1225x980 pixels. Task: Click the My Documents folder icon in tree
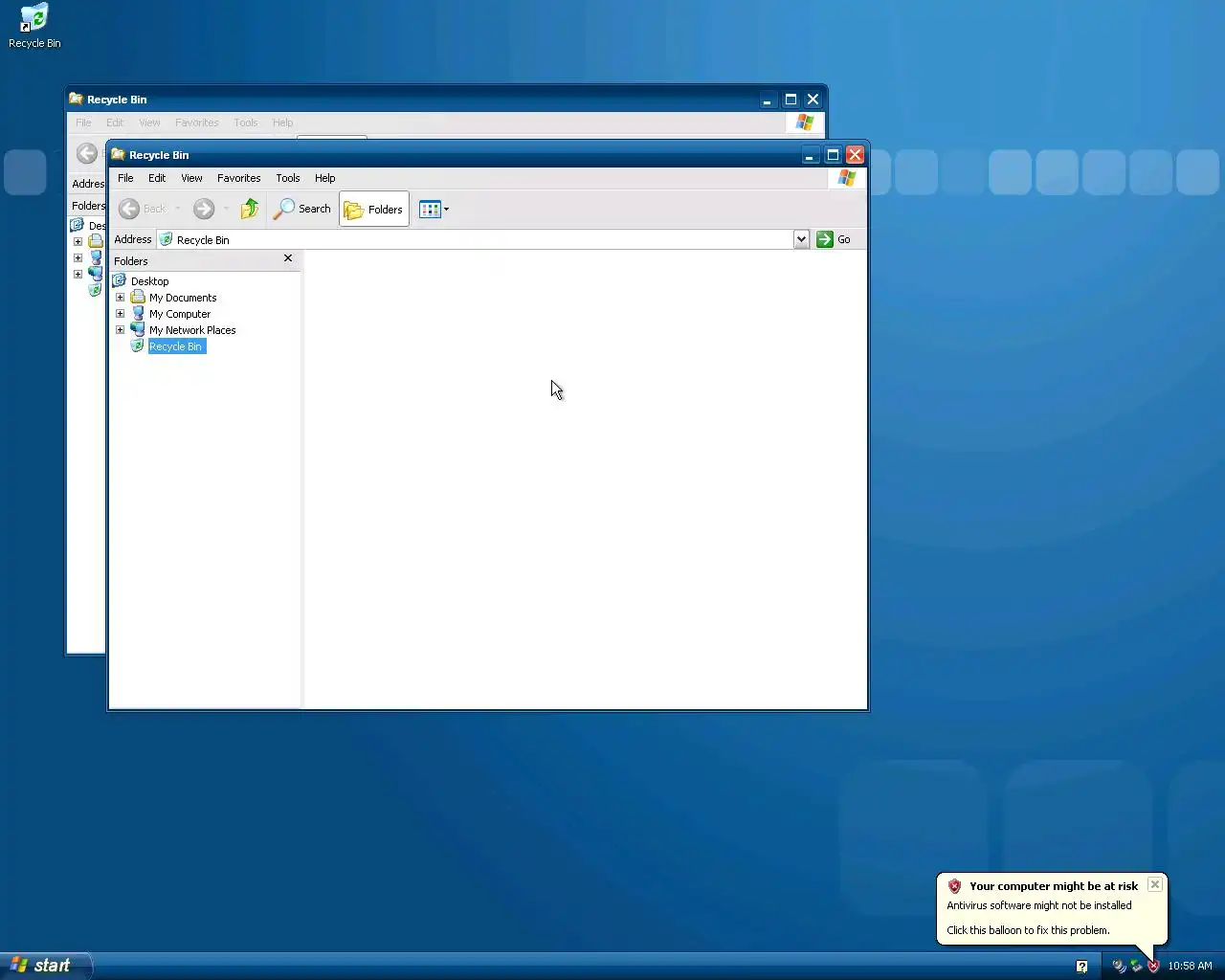138,298
